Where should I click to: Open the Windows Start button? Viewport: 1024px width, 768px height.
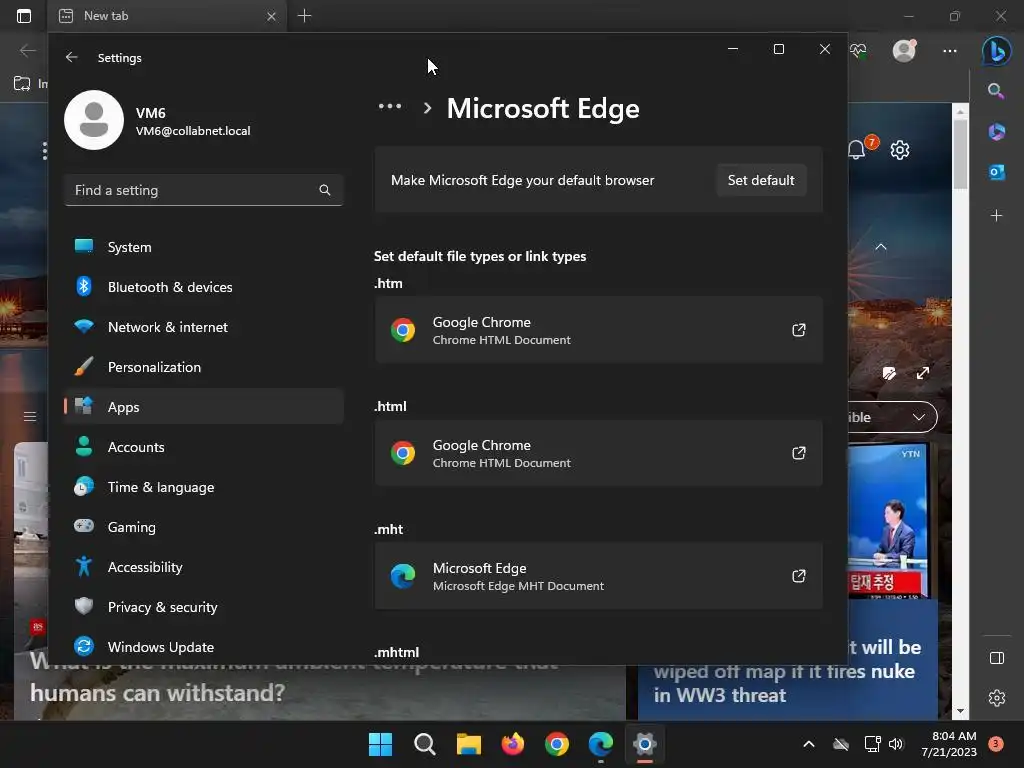(380, 744)
